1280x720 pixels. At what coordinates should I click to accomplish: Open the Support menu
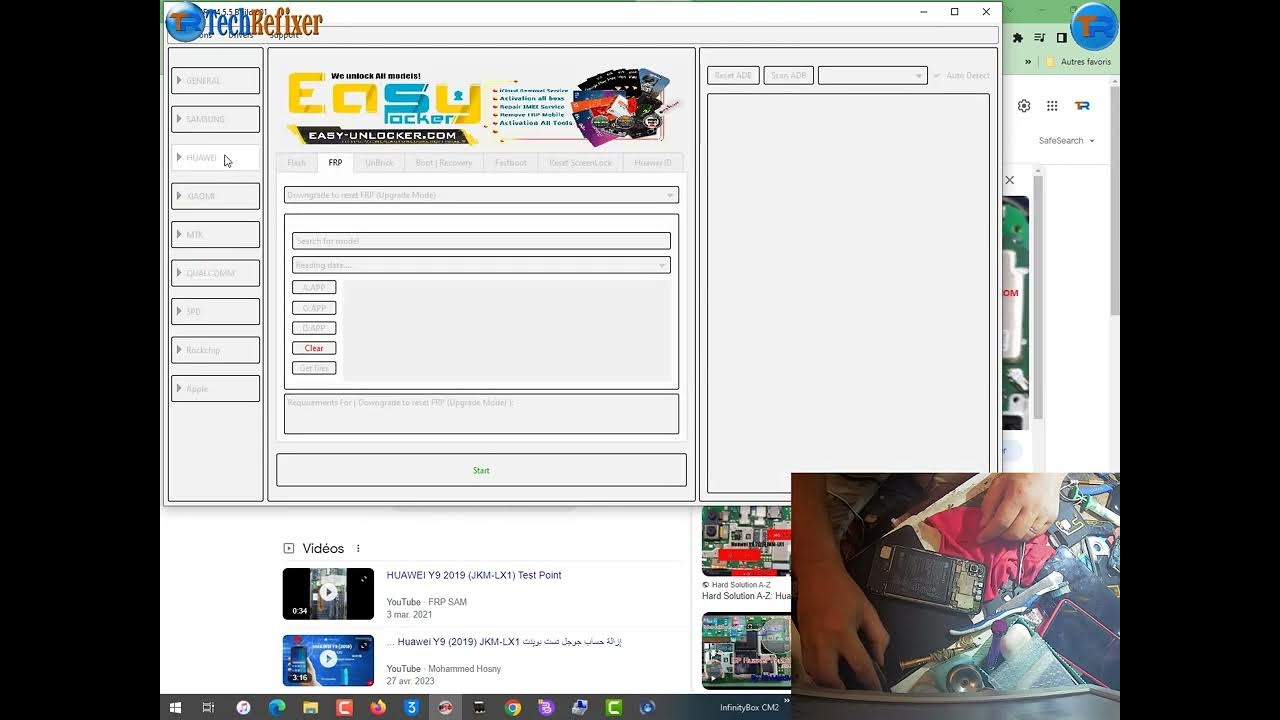tap(284, 35)
